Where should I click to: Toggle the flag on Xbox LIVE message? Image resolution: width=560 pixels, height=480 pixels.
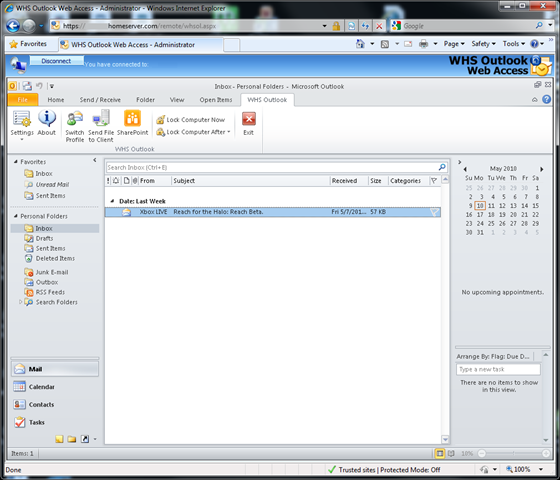point(434,212)
